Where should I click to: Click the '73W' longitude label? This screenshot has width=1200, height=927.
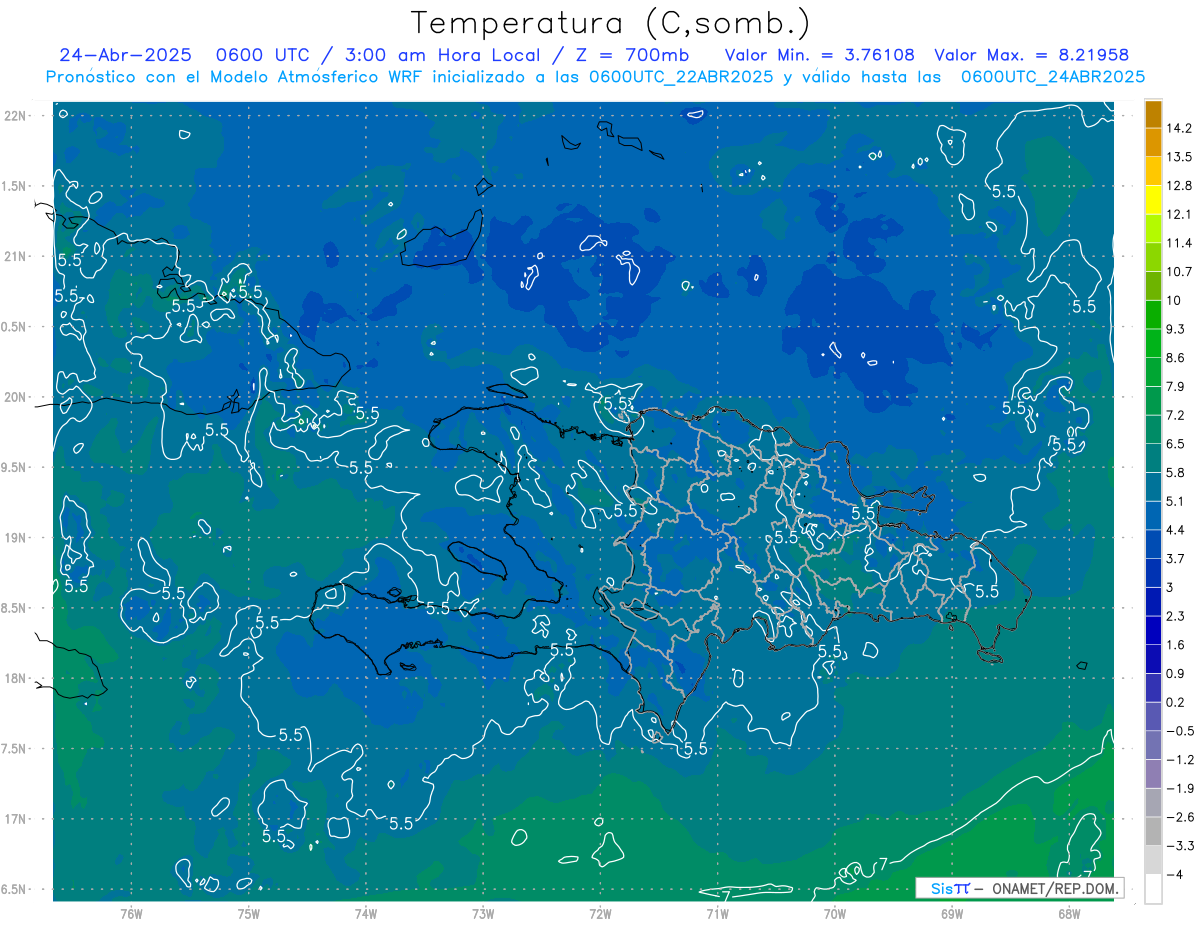point(483,914)
